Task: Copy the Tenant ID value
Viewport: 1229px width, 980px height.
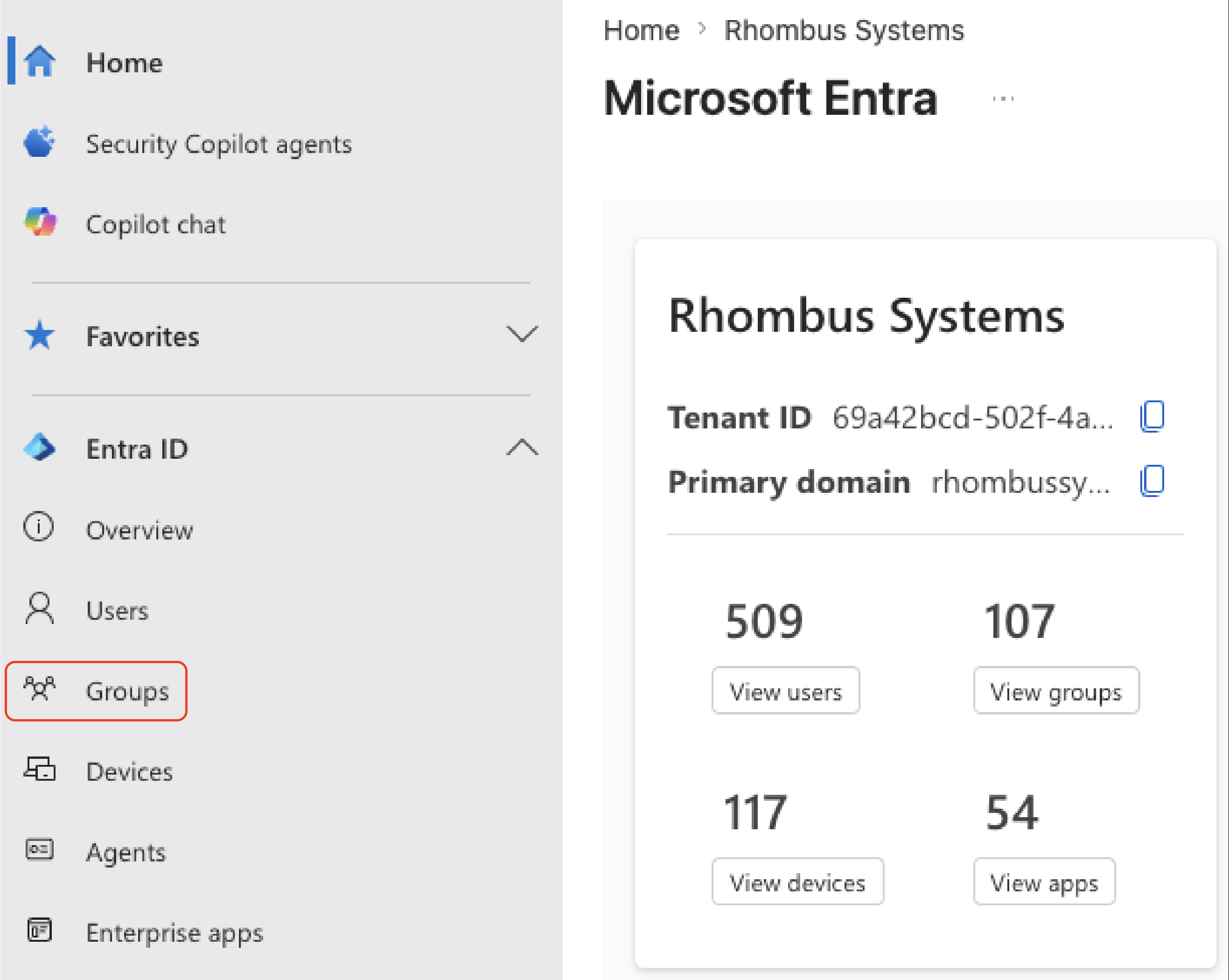Action: tap(1152, 417)
